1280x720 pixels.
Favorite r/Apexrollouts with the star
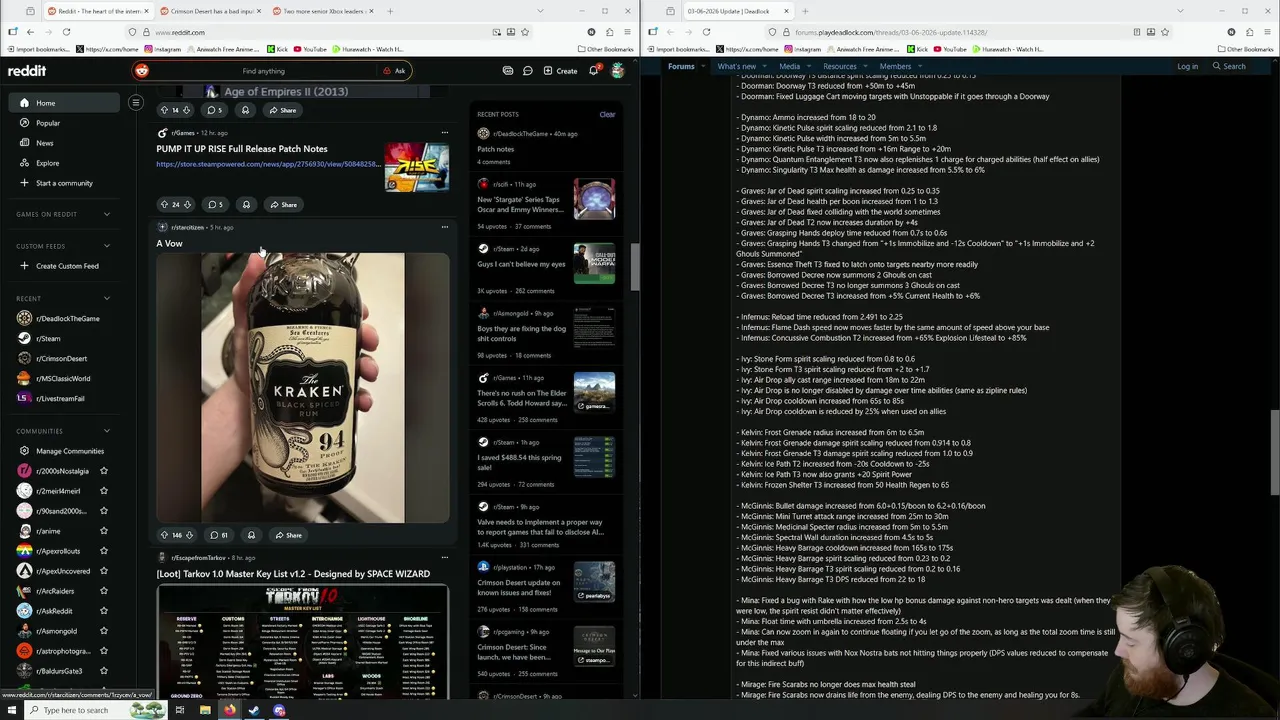tap(103, 551)
